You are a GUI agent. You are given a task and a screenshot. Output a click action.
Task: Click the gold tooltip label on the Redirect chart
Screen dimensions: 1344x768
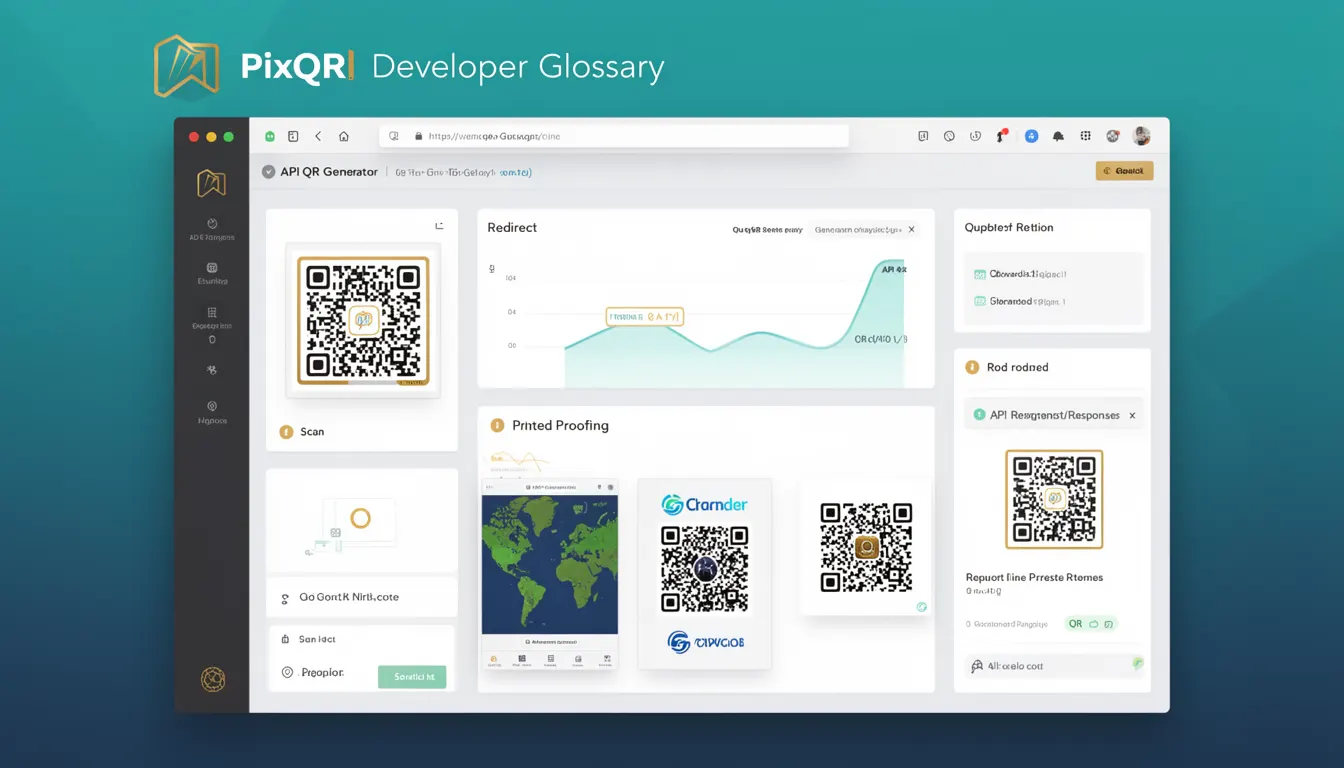coord(645,317)
